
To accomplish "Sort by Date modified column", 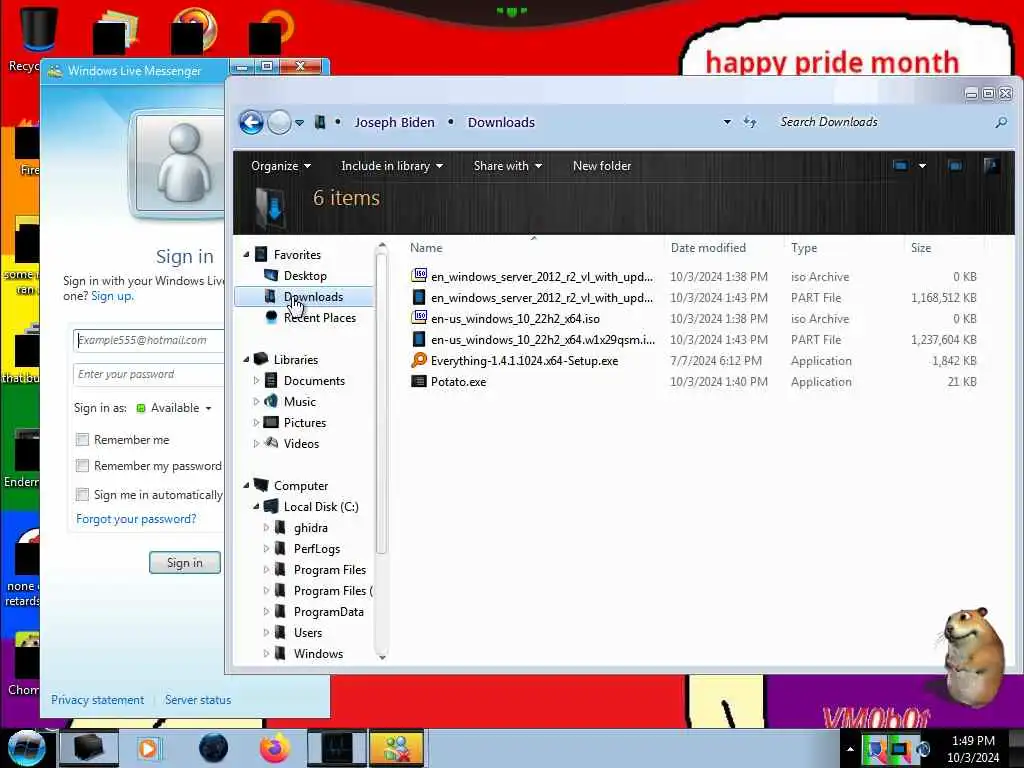I will pos(708,248).
